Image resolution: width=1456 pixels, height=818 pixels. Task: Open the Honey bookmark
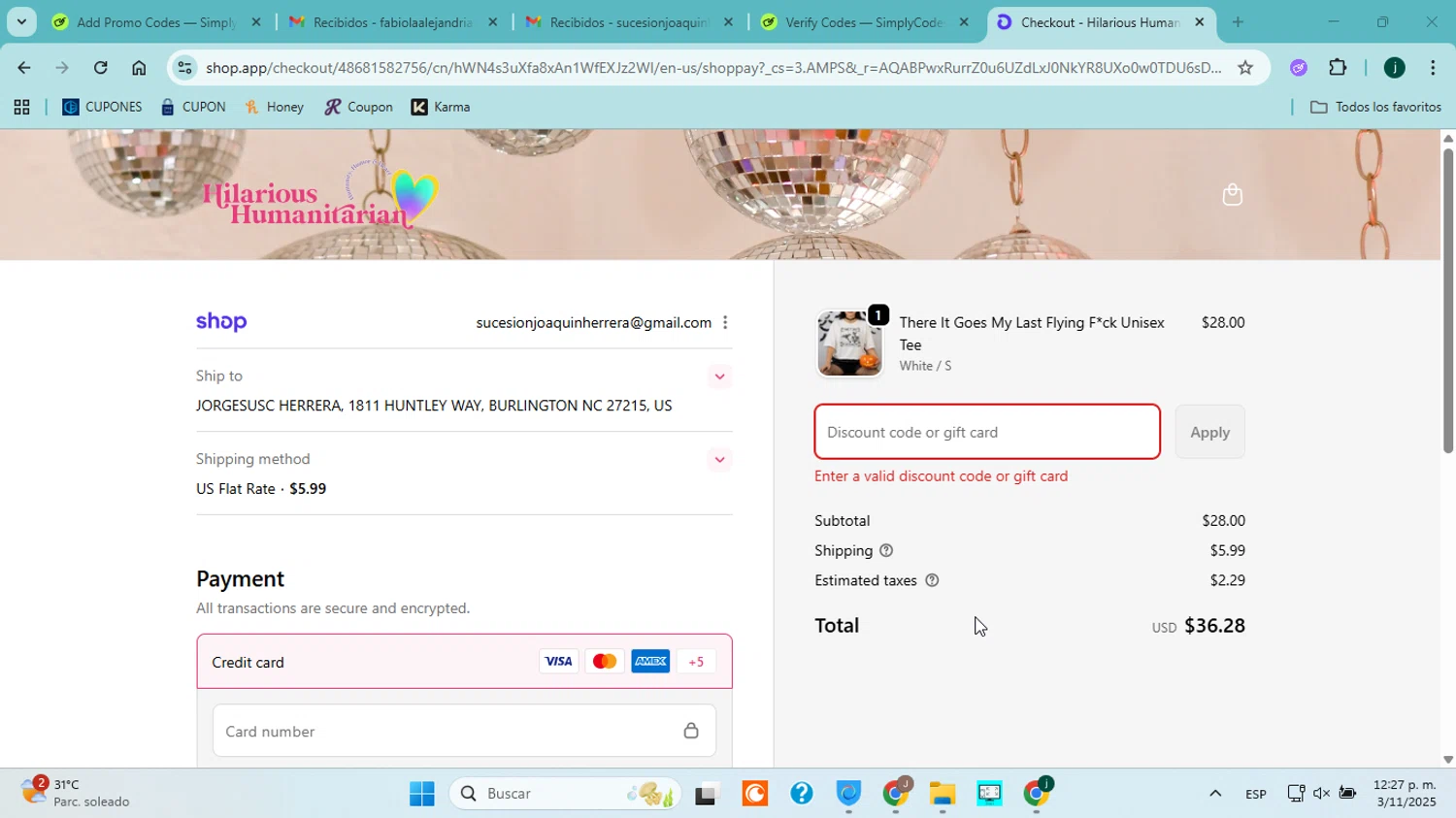[275, 108]
